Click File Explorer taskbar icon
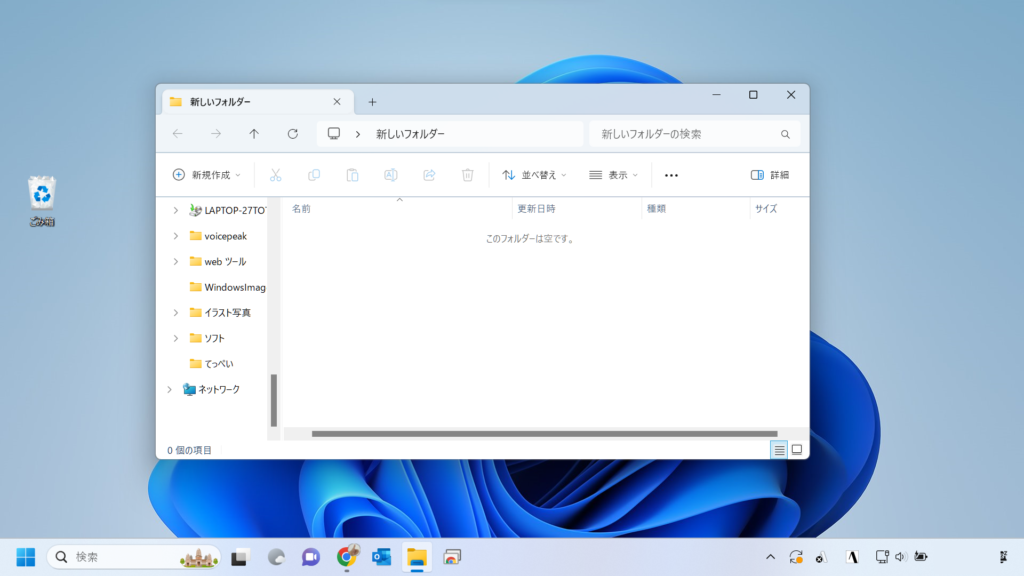 [417, 557]
